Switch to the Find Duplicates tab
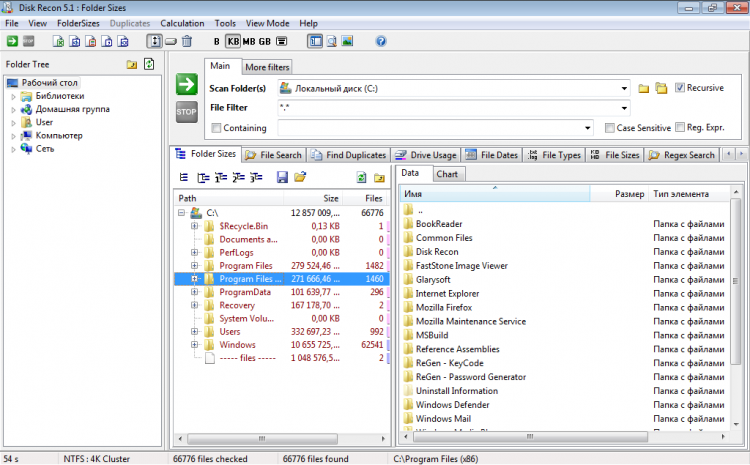This screenshot has height=465, width=750. (349, 155)
